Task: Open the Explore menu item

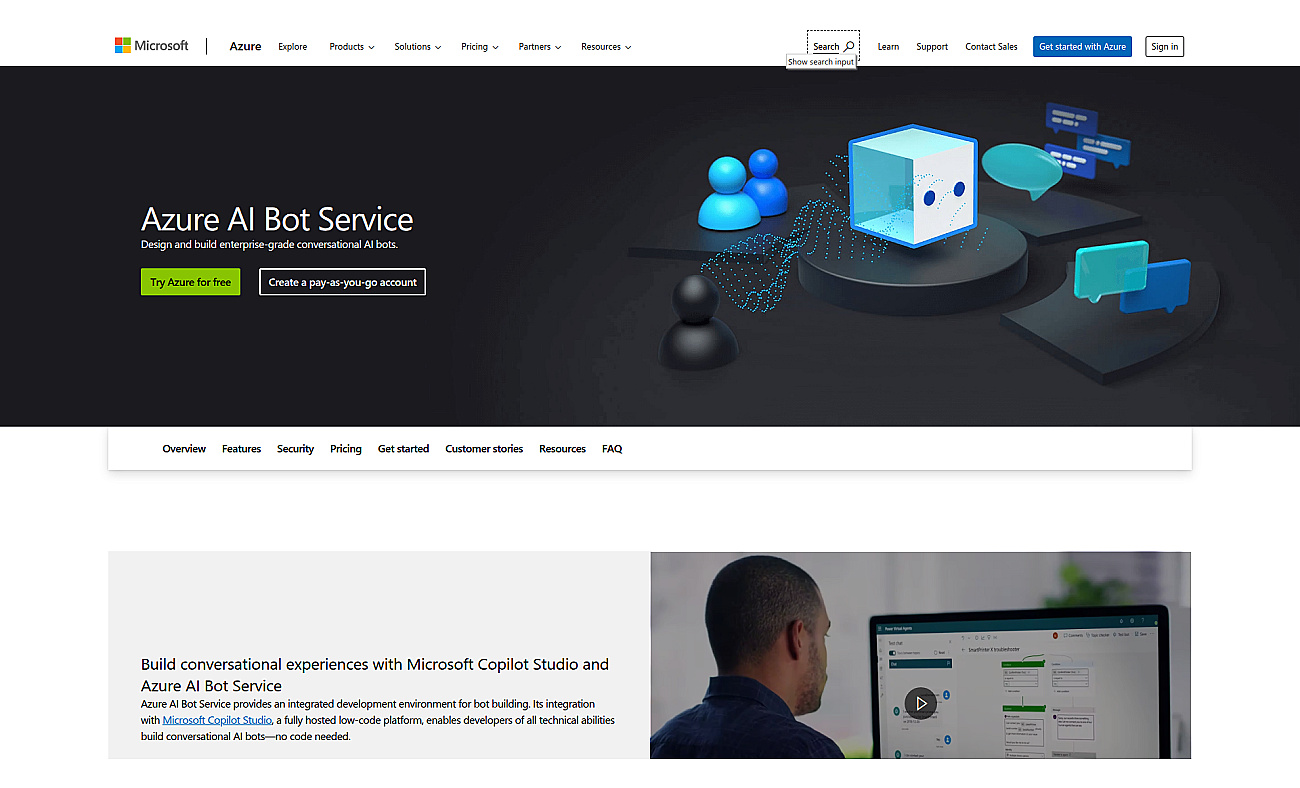Action: [x=293, y=47]
